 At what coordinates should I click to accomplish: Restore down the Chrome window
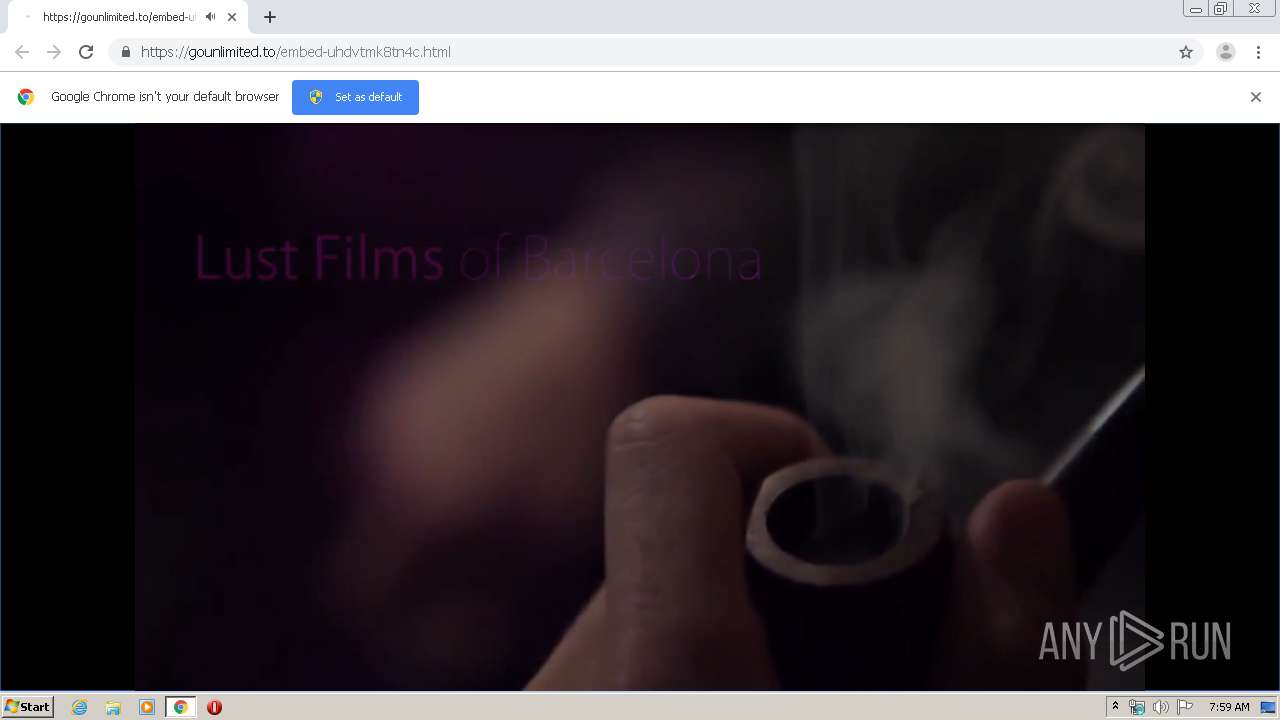tap(1221, 9)
